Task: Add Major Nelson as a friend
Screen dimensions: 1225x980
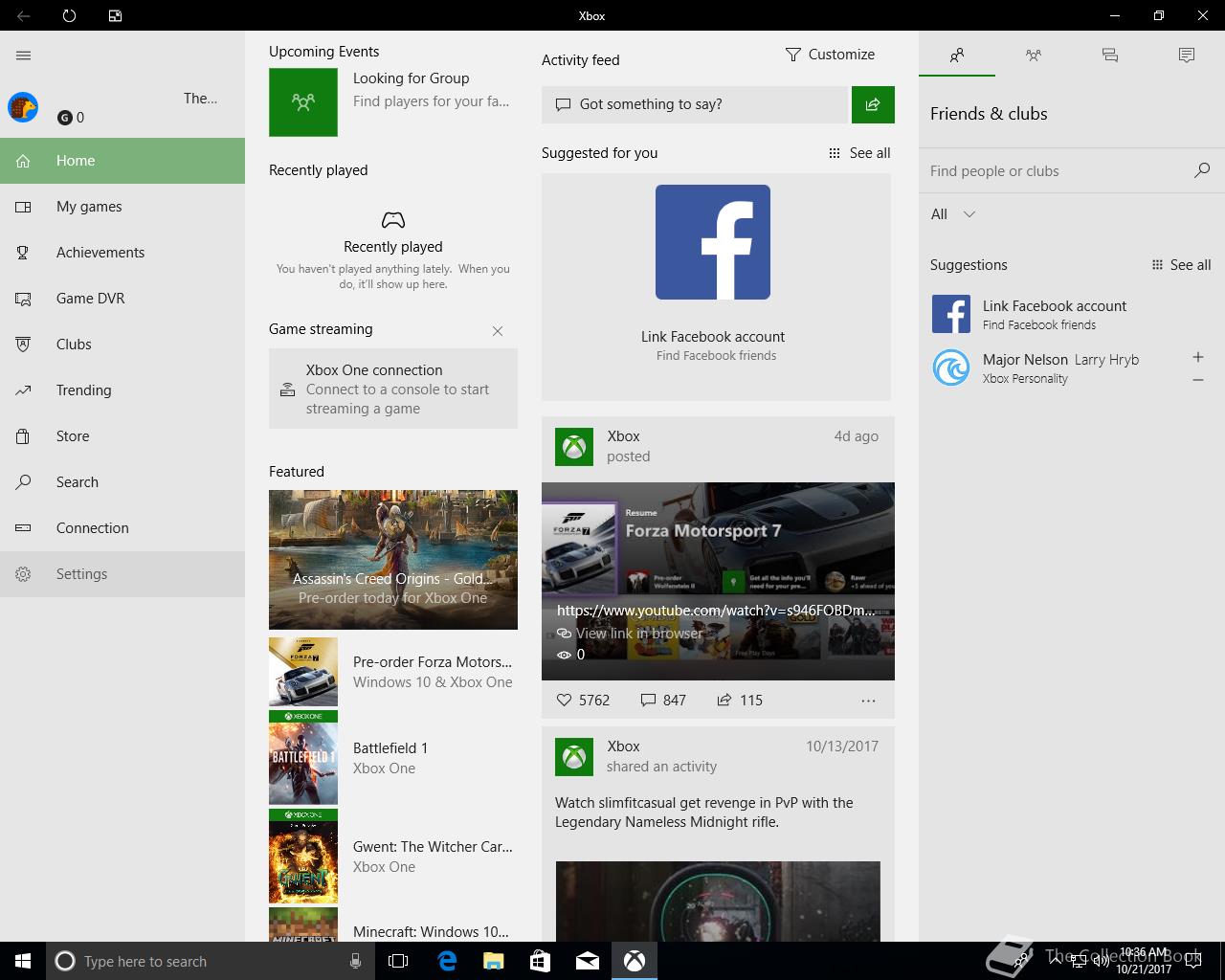Action: pos(1198,357)
